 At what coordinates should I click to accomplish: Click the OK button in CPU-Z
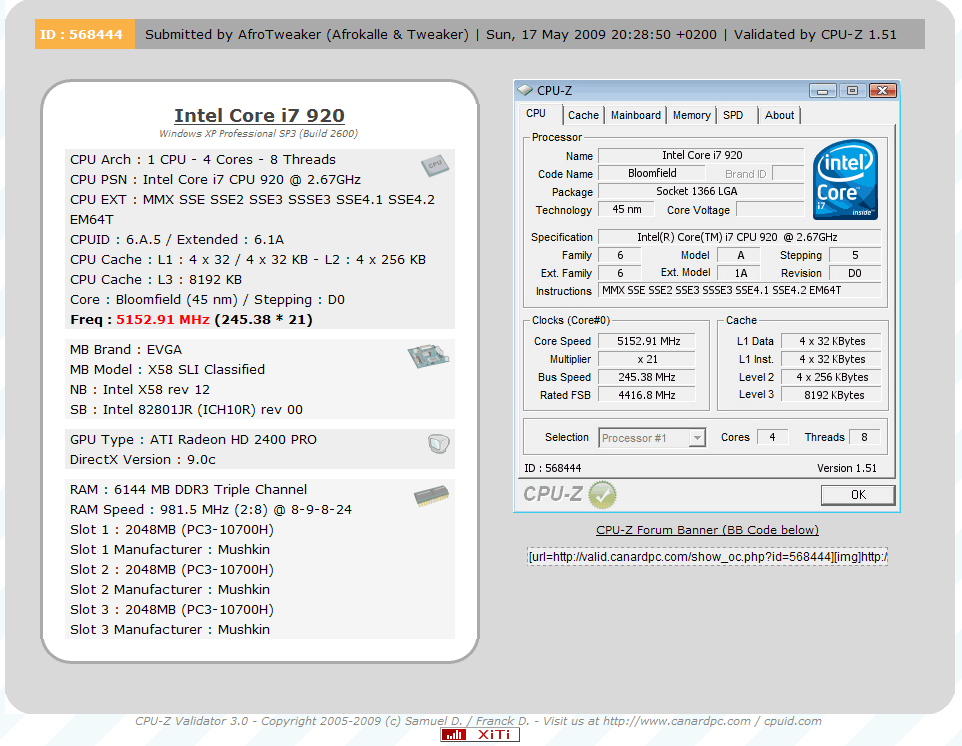[858, 495]
